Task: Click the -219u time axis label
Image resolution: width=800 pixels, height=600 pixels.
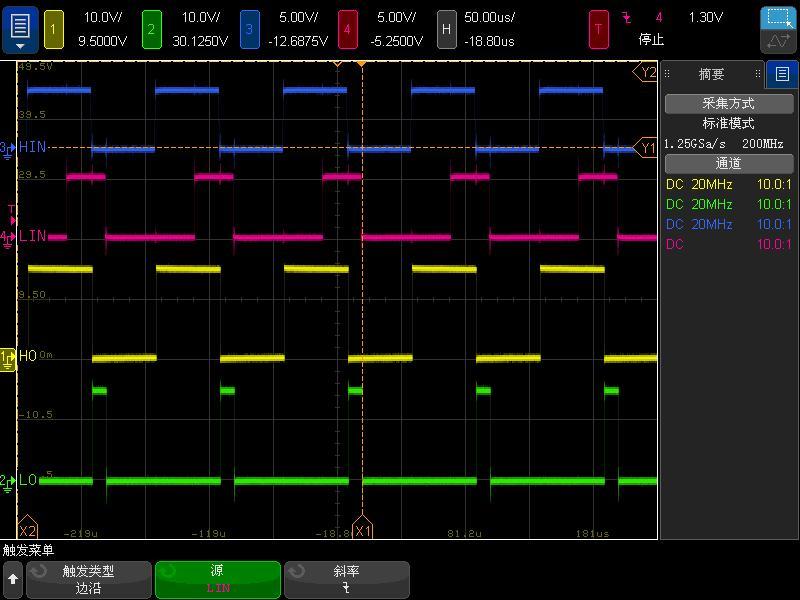Action: point(81,534)
